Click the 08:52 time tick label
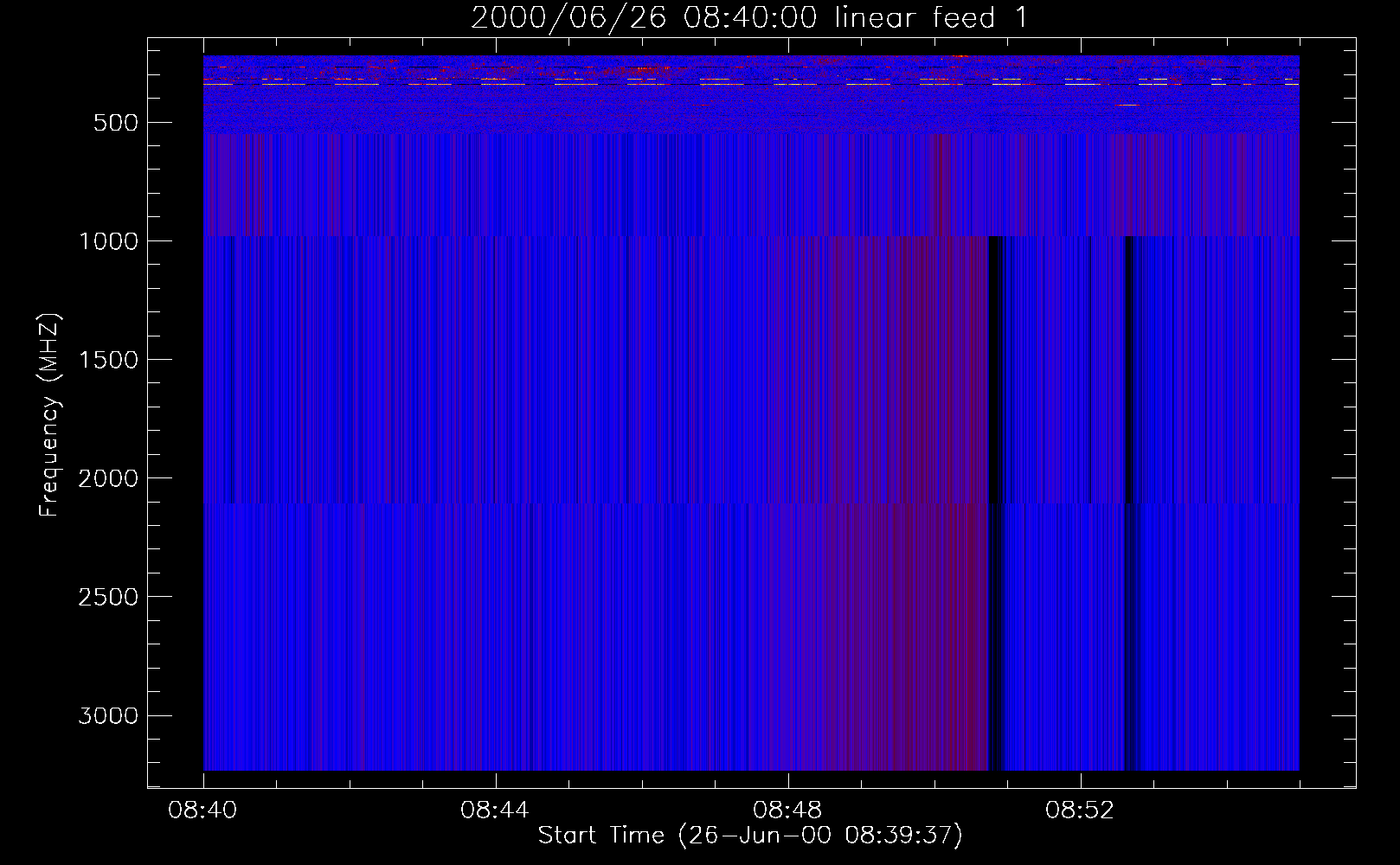Screen dimensions: 1400x865 click(1080, 811)
